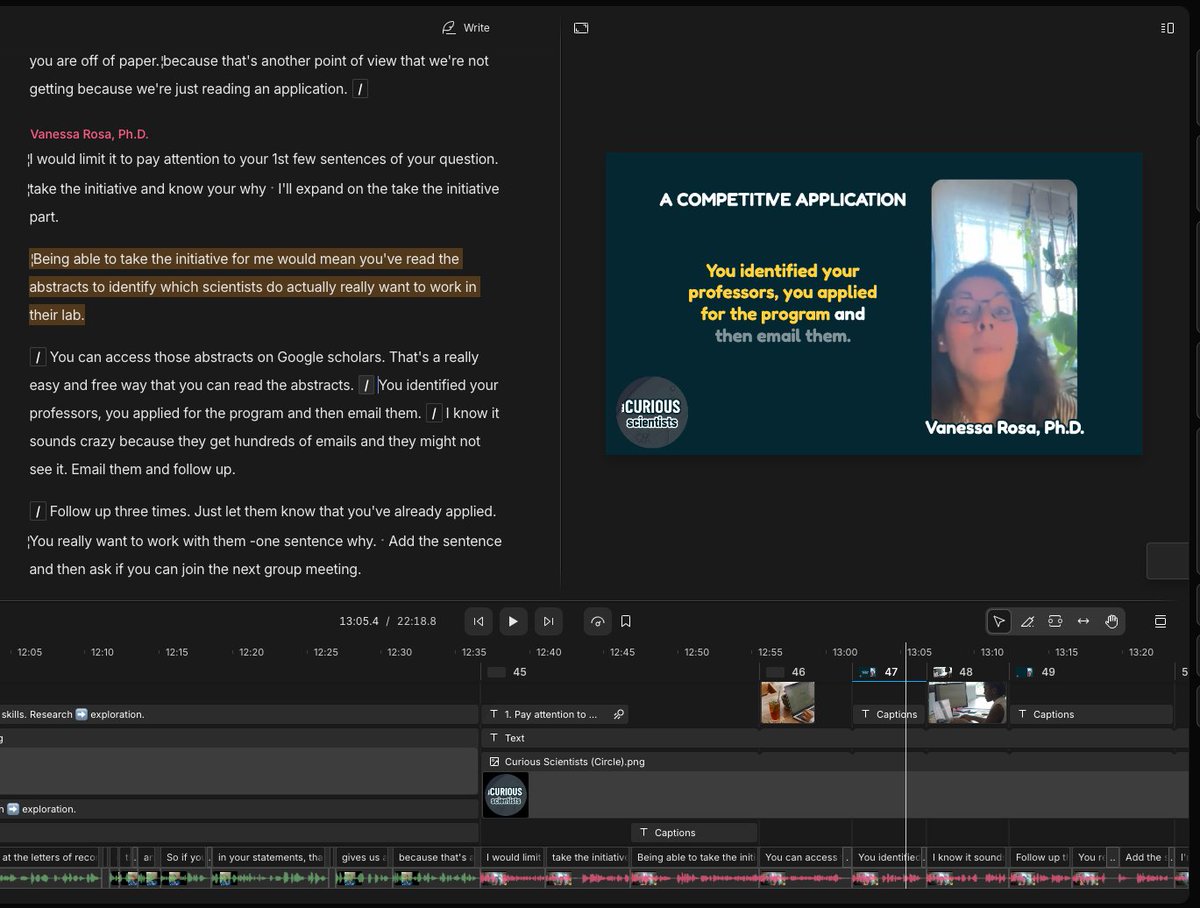Select the Captions clip below the logo track
Screen dimensions: 1200x908
click(x=694, y=833)
